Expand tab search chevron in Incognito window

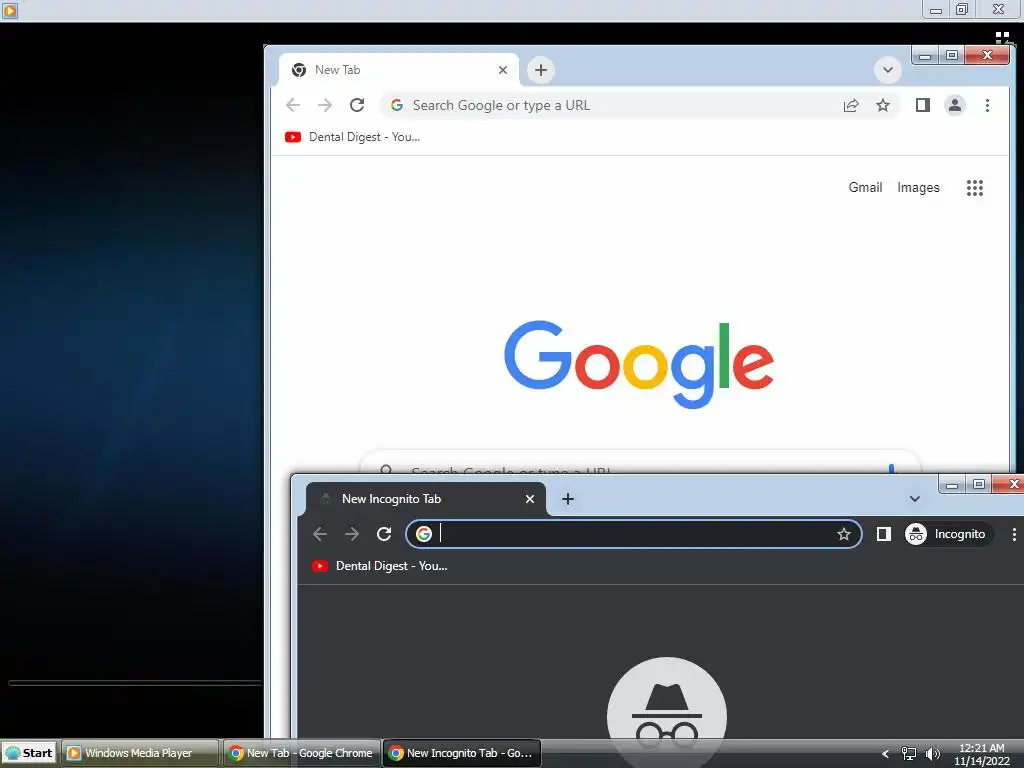[915, 499]
